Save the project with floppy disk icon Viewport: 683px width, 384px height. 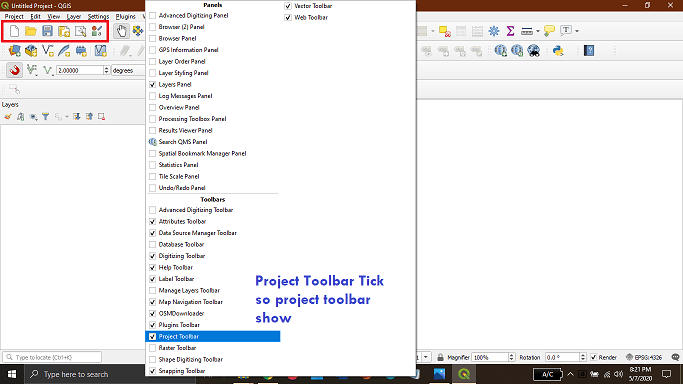point(47,31)
